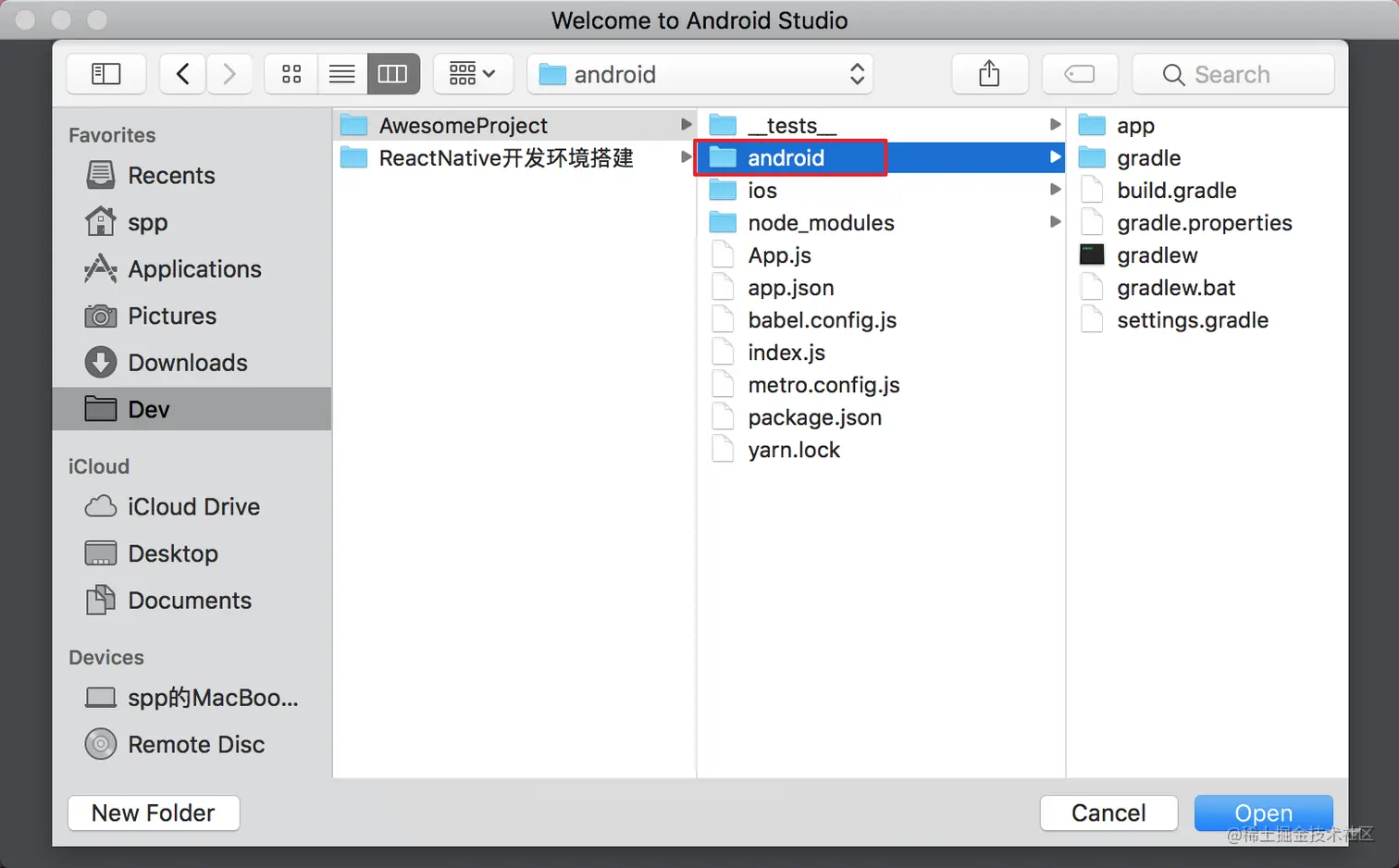Switch to icon grid view
Viewport: 1399px width, 868px height.
tap(291, 74)
